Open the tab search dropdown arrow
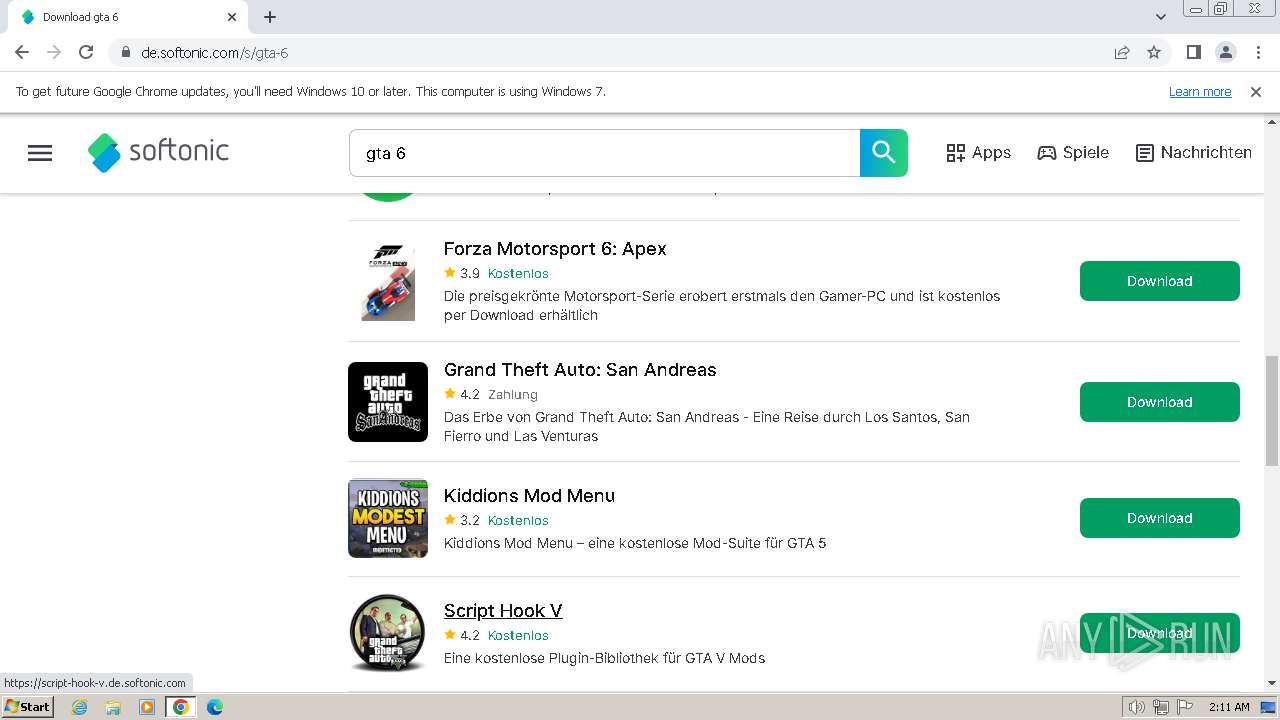 click(1161, 17)
